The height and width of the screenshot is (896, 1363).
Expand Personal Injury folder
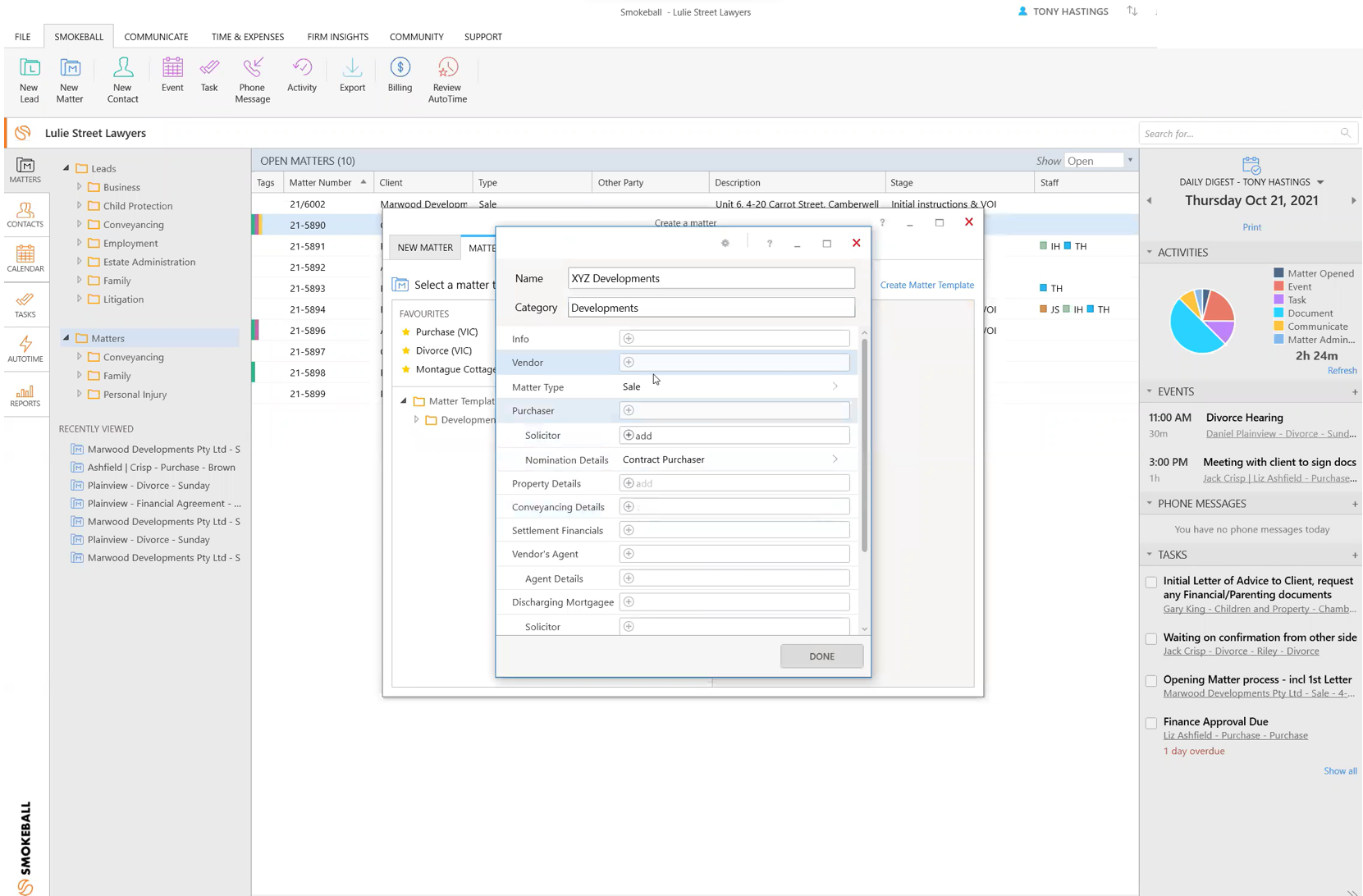click(80, 394)
